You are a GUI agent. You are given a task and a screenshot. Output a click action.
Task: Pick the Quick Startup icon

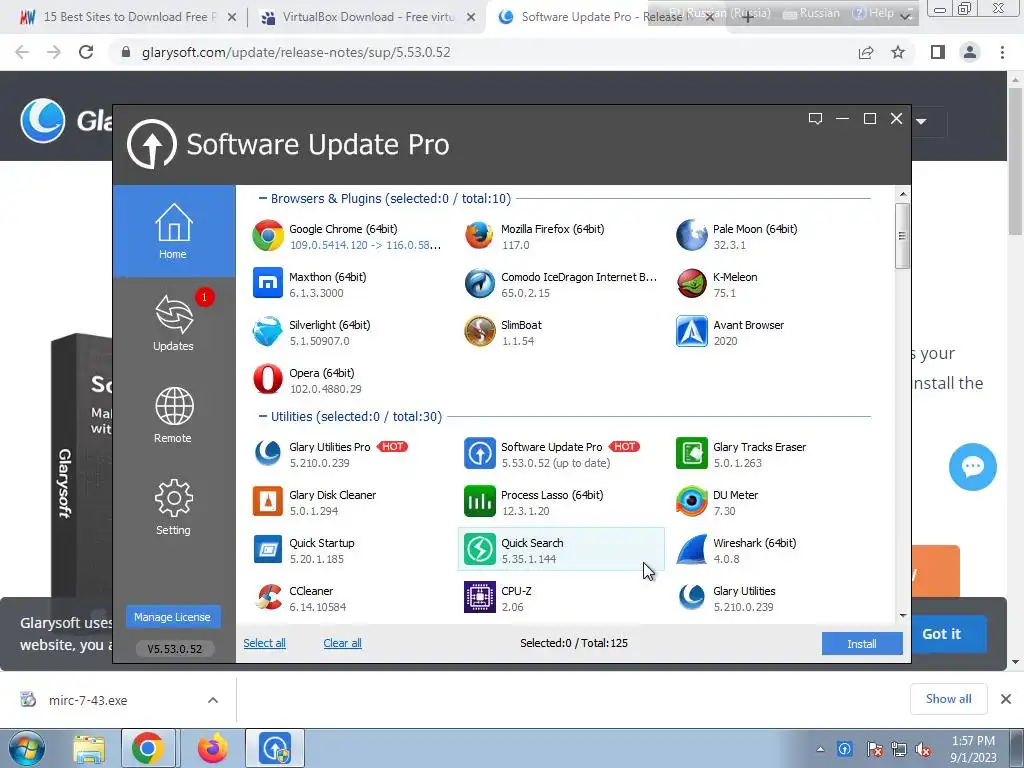[268, 549]
